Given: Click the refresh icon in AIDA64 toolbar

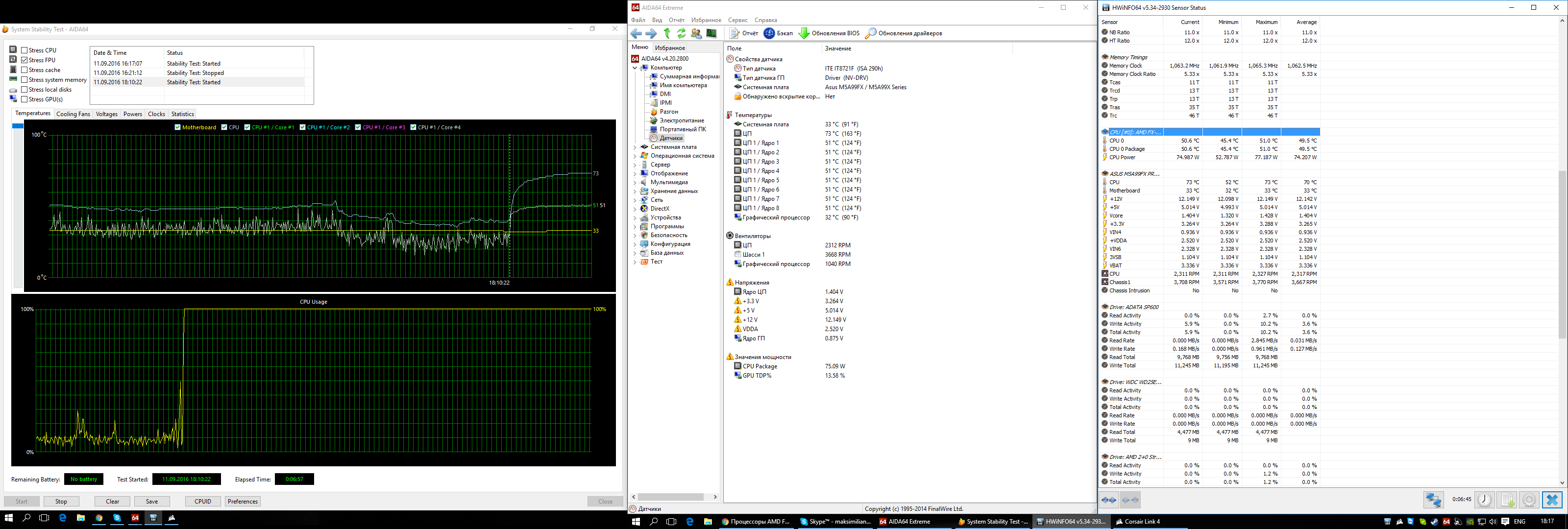Looking at the screenshot, I should [682, 33].
